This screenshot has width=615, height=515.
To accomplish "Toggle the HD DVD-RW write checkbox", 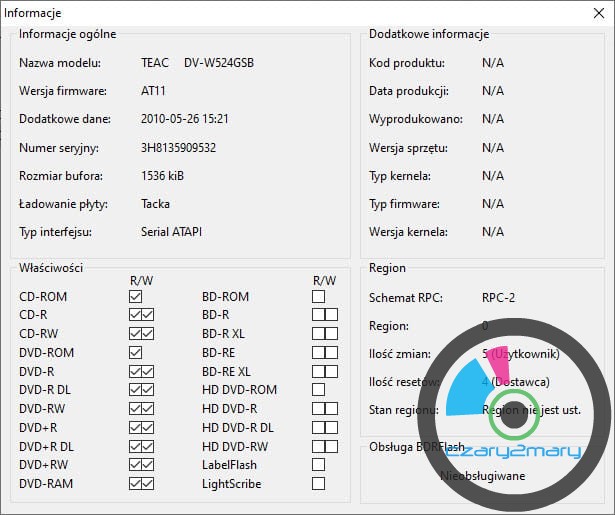I will (x=331, y=446).
